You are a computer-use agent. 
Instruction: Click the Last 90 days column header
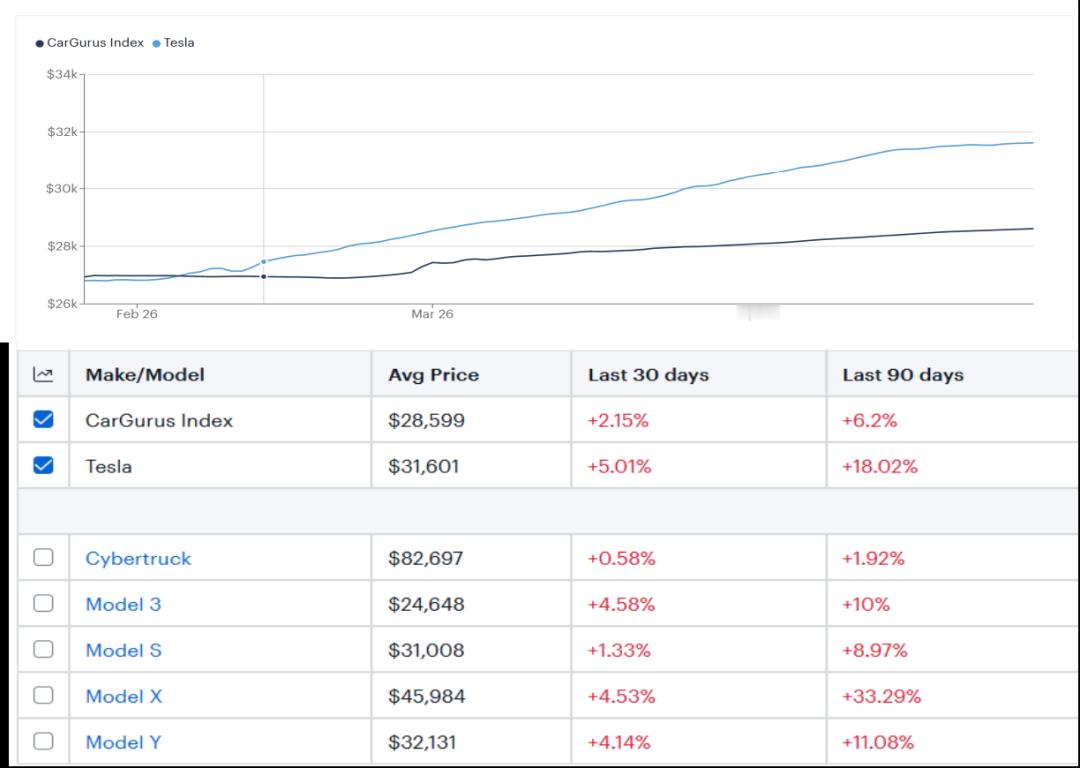coord(903,375)
